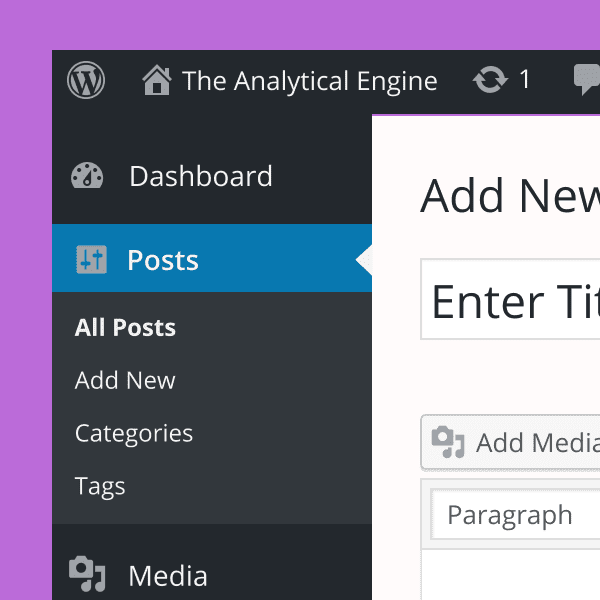Click the Add Media button
Viewport: 600px width, 600px height.
pos(510,442)
